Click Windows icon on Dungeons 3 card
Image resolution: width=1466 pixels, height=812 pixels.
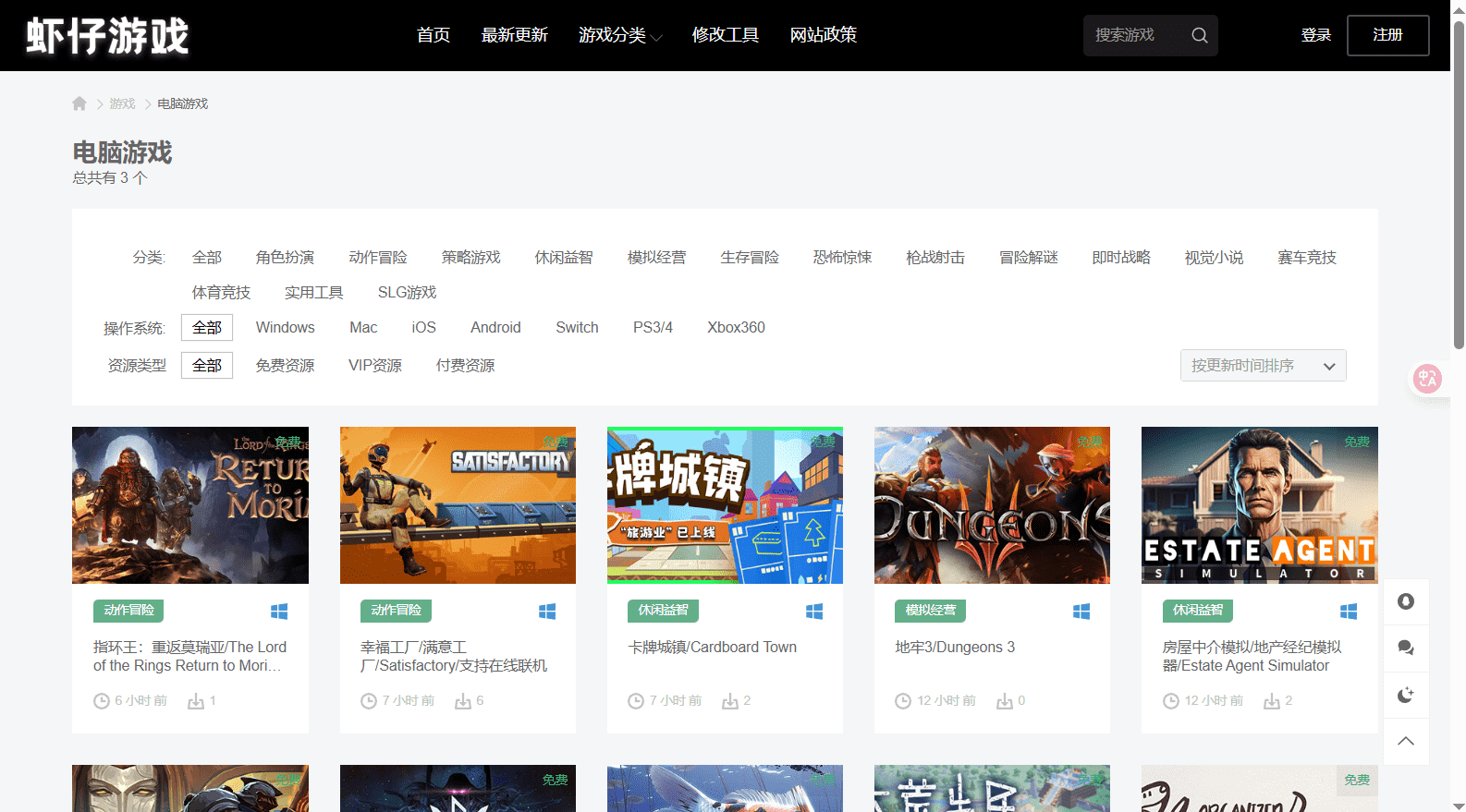point(1081,612)
